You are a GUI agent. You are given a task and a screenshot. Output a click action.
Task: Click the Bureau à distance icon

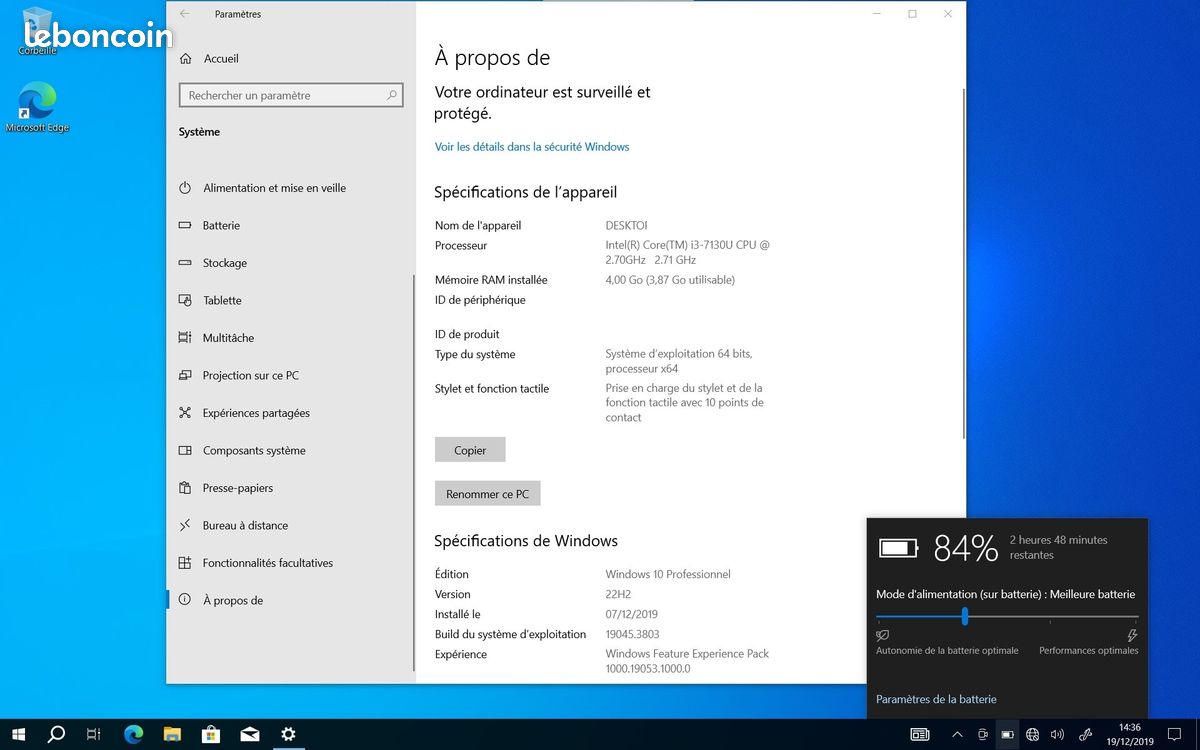click(x=185, y=526)
